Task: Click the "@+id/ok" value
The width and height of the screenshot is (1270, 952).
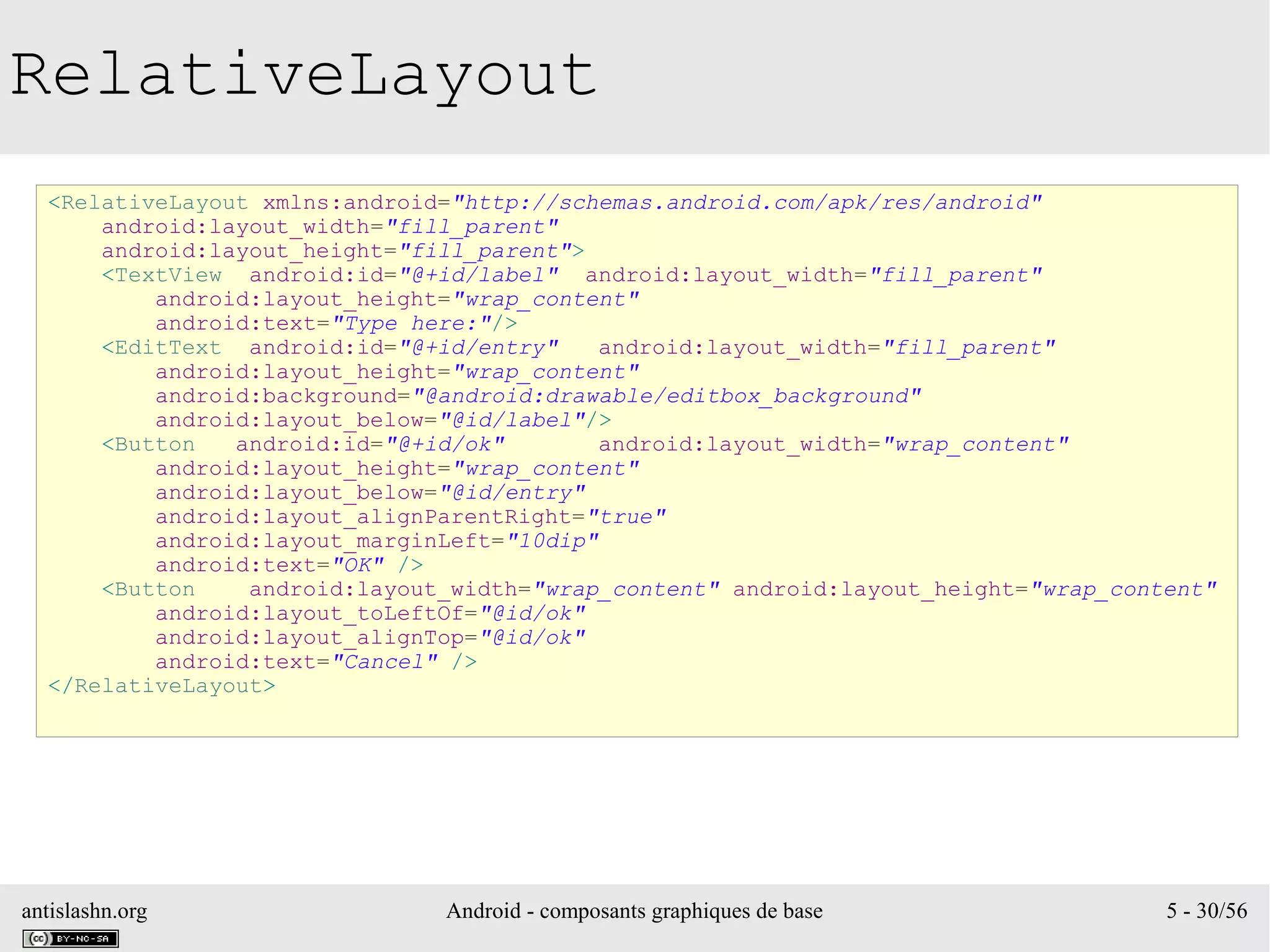Action: click(x=445, y=445)
